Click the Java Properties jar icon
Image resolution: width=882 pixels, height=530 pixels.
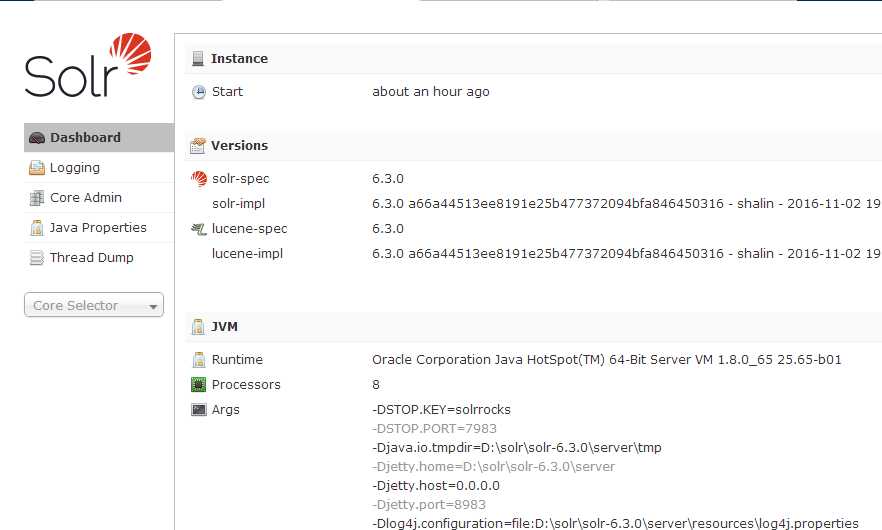tap(37, 228)
